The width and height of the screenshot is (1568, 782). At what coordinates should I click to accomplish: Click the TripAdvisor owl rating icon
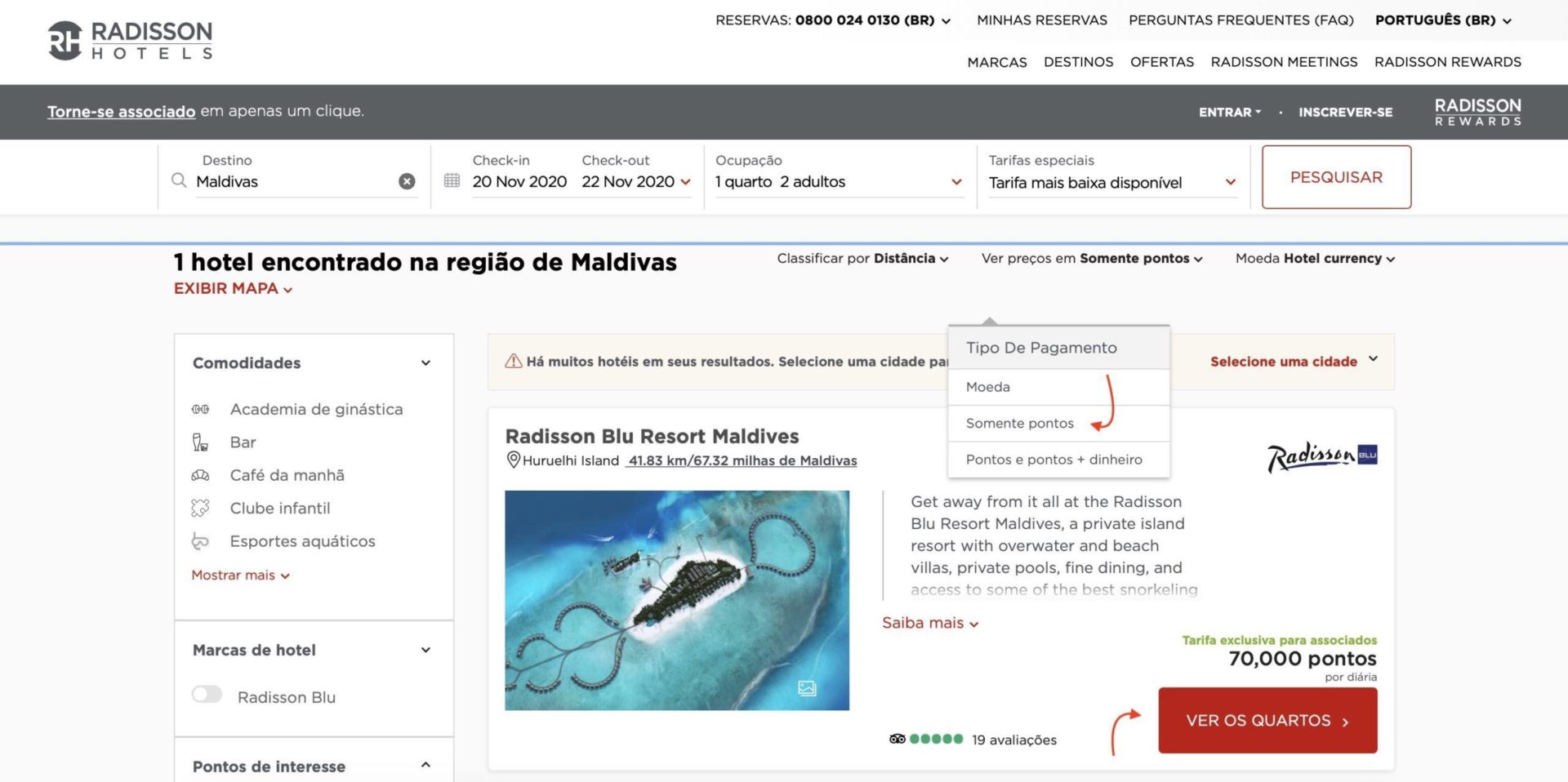point(897,739)
